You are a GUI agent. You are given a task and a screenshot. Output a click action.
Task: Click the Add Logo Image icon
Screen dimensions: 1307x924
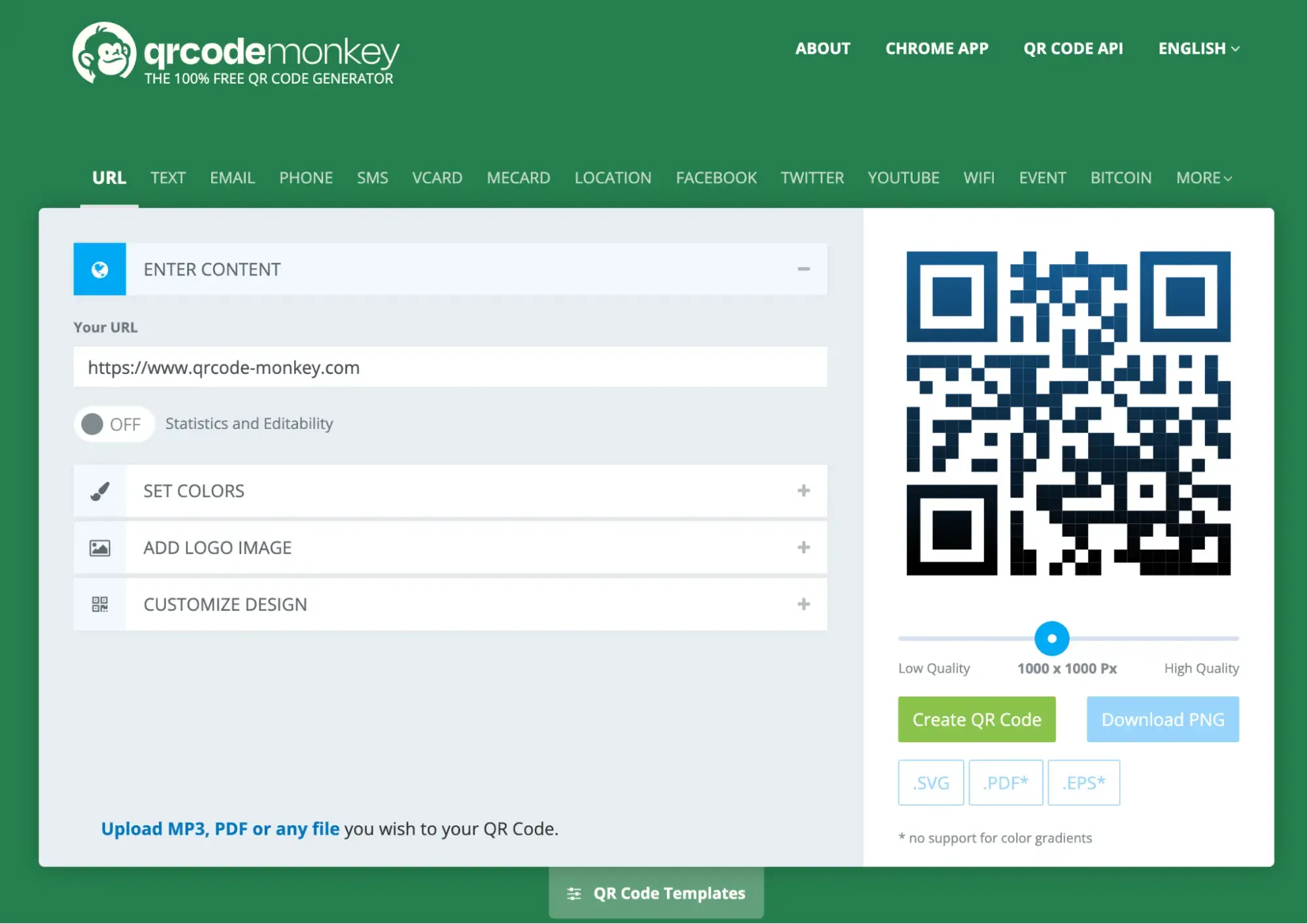coord(99,547)
